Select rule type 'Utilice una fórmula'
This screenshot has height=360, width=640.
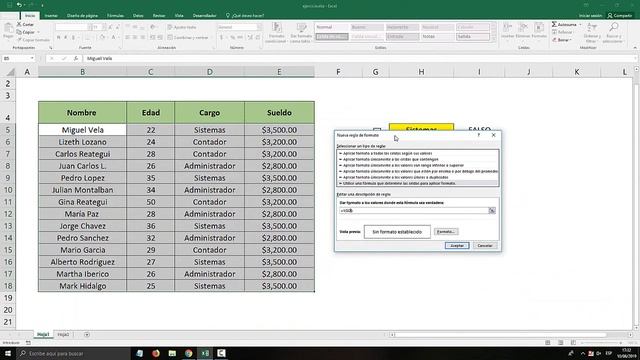click(418, 183)
